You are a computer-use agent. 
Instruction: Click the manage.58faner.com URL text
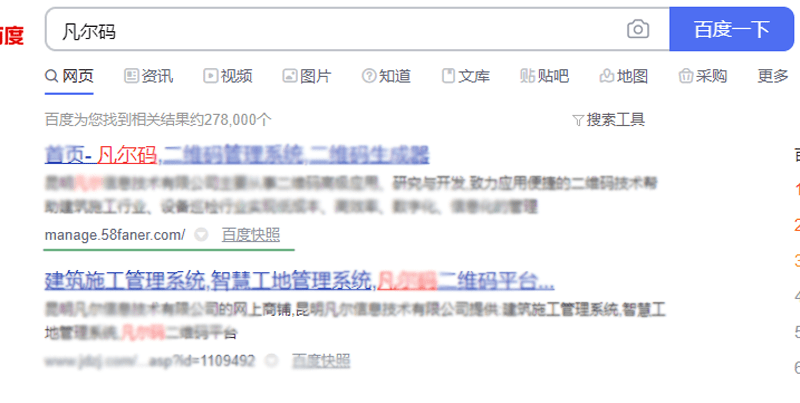click(115, 235)
